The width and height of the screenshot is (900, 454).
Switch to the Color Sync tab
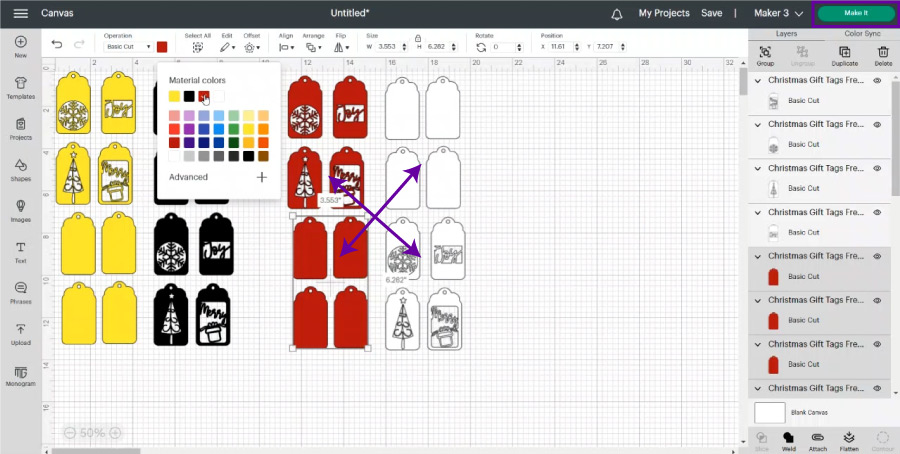(860, 33)
